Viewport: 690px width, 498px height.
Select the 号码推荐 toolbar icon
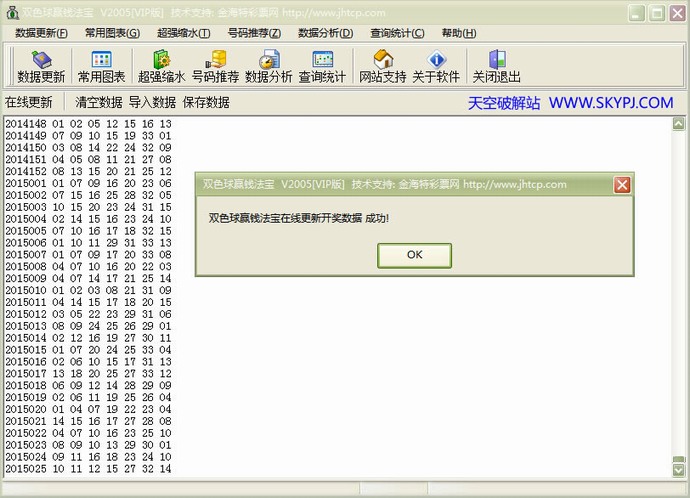coord(215,67)
